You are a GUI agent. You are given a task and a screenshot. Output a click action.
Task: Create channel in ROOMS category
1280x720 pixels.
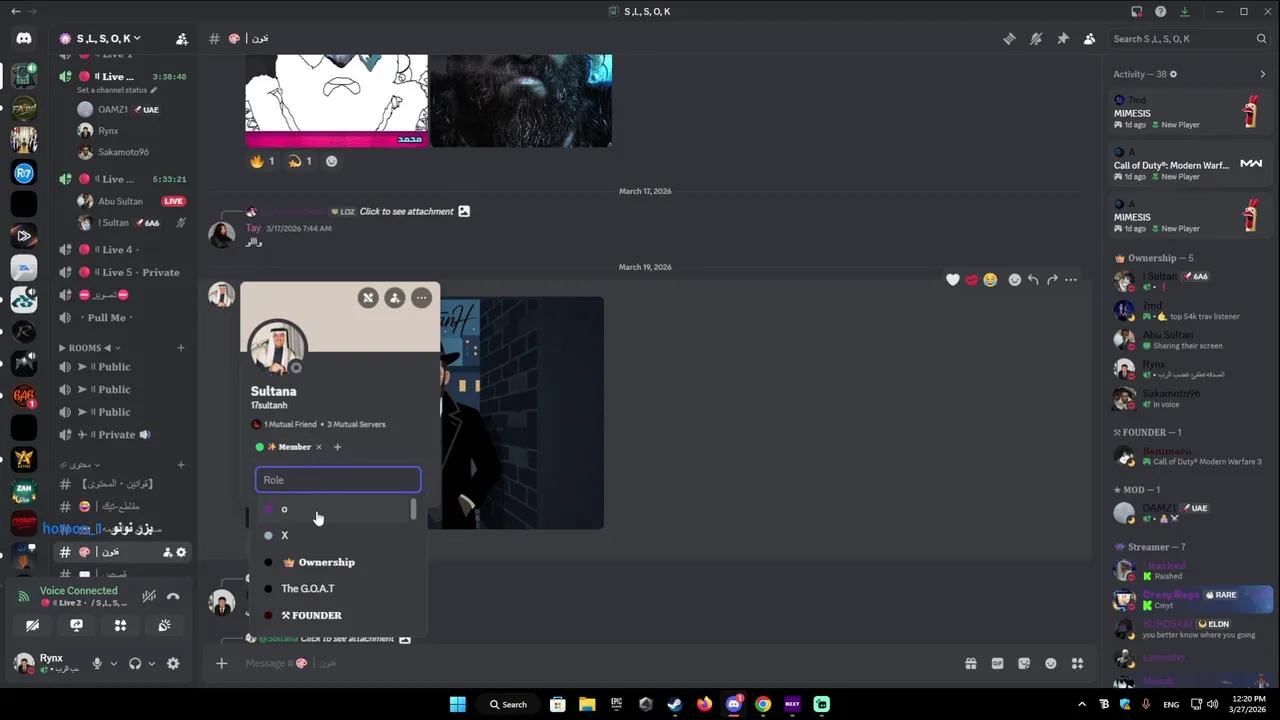(181, 348)
